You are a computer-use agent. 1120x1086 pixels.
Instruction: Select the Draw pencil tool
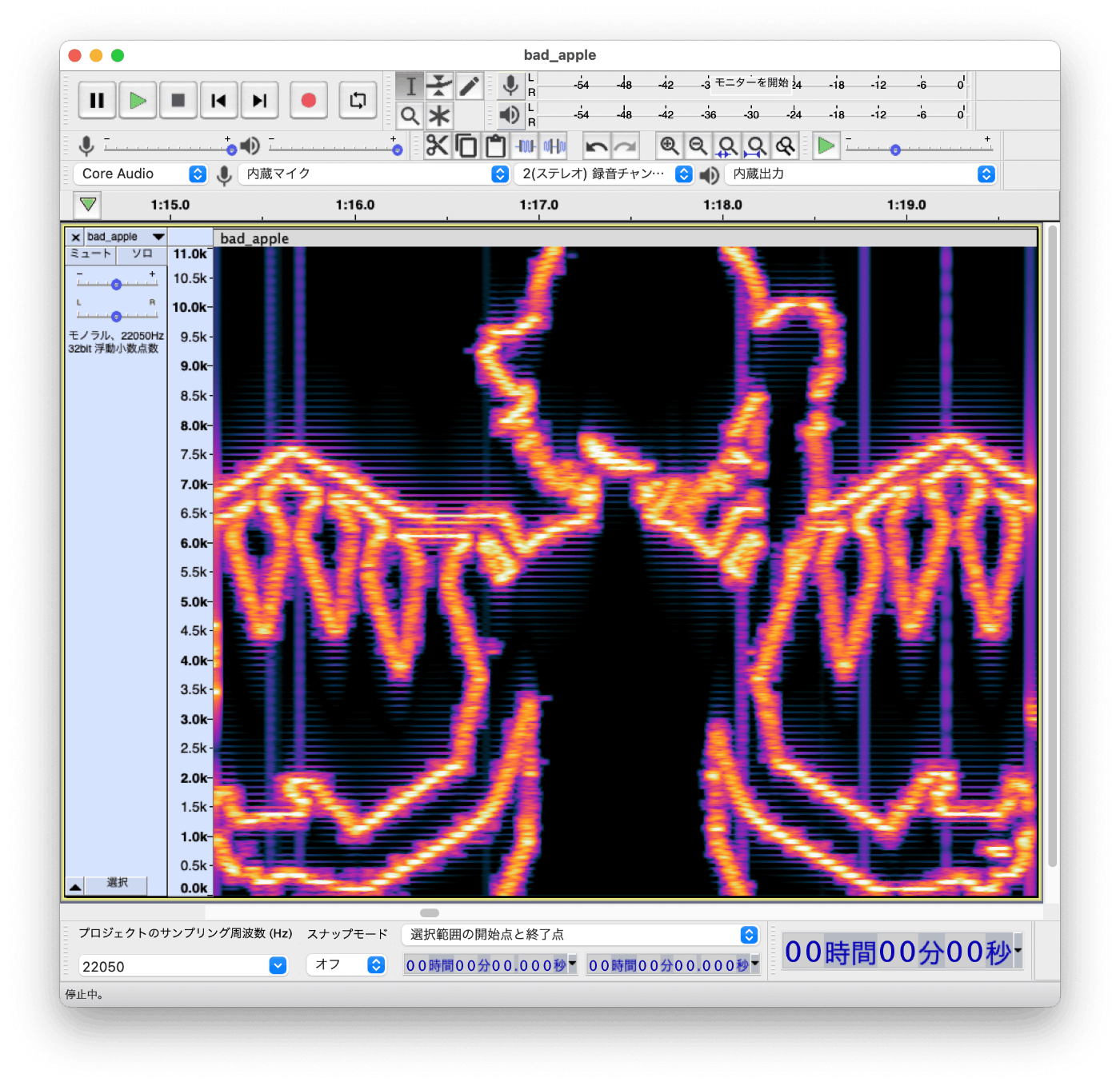469,86
